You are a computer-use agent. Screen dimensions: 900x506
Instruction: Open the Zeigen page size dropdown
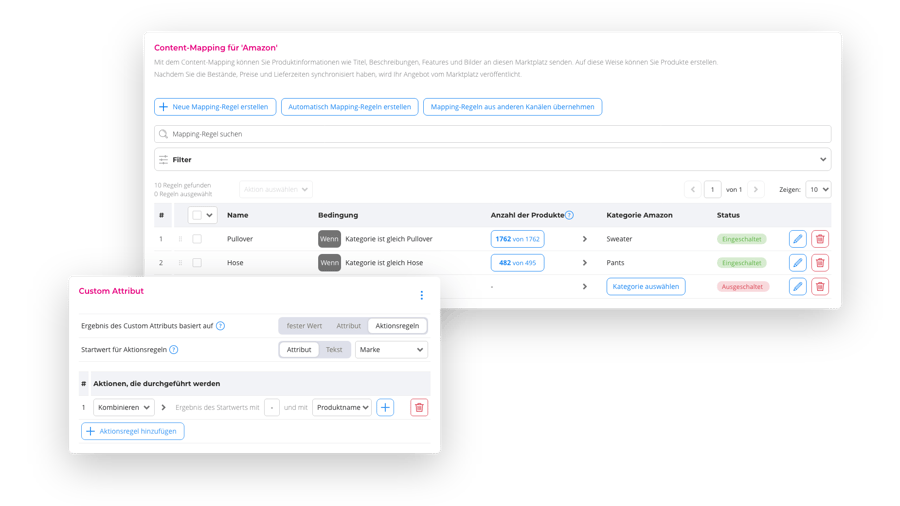click(x=818, y=189)
